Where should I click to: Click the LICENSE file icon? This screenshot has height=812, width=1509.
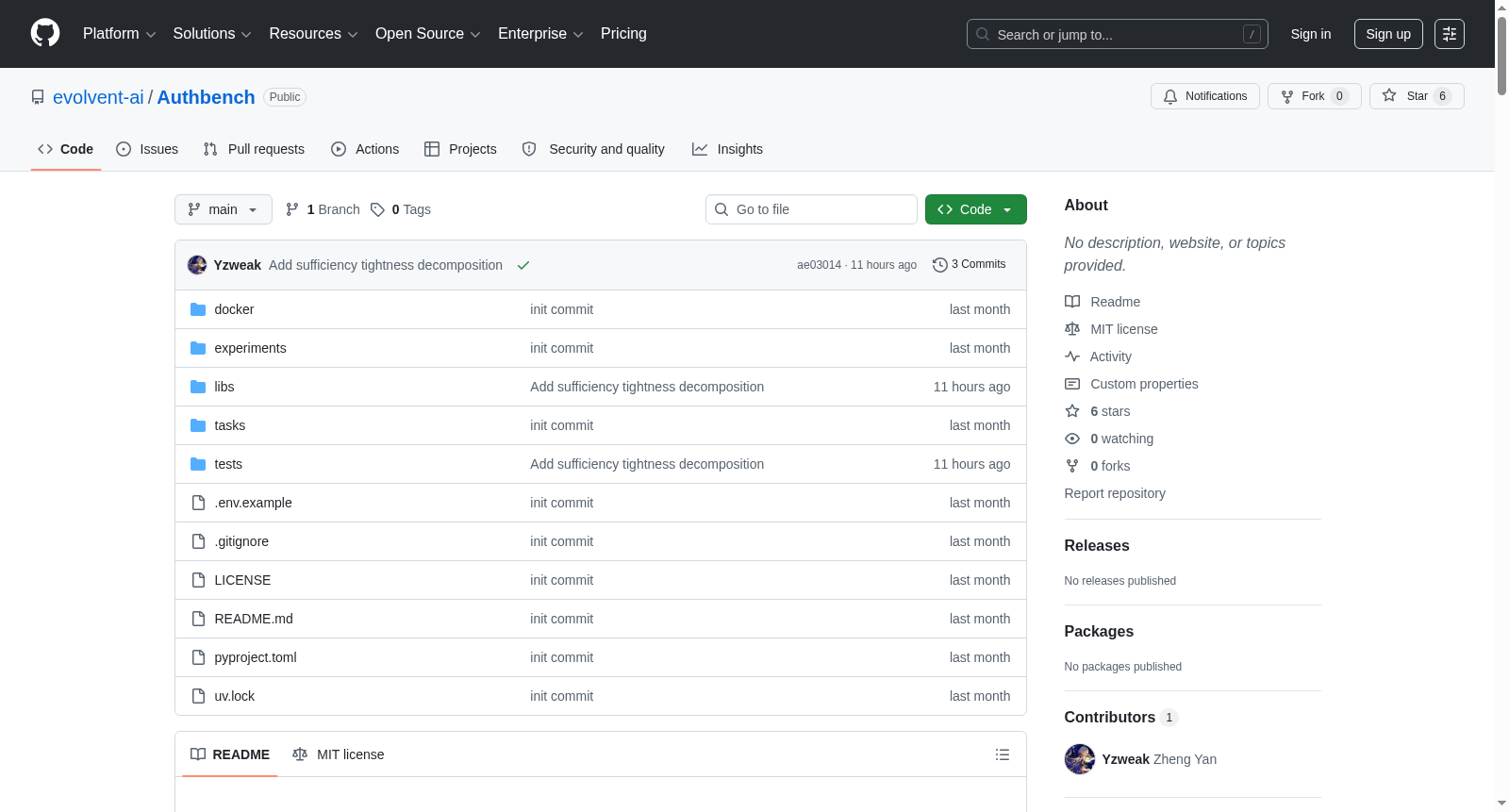click(x=198, y=580)
